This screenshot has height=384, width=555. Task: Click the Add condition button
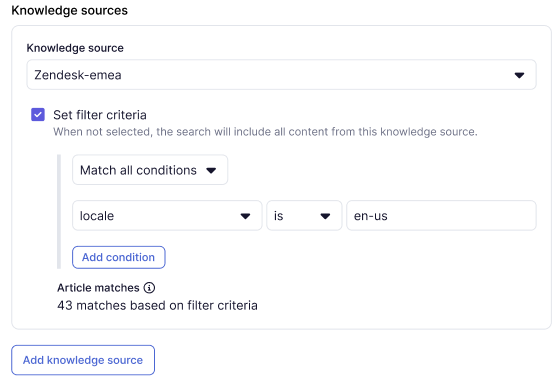(119, 257)
